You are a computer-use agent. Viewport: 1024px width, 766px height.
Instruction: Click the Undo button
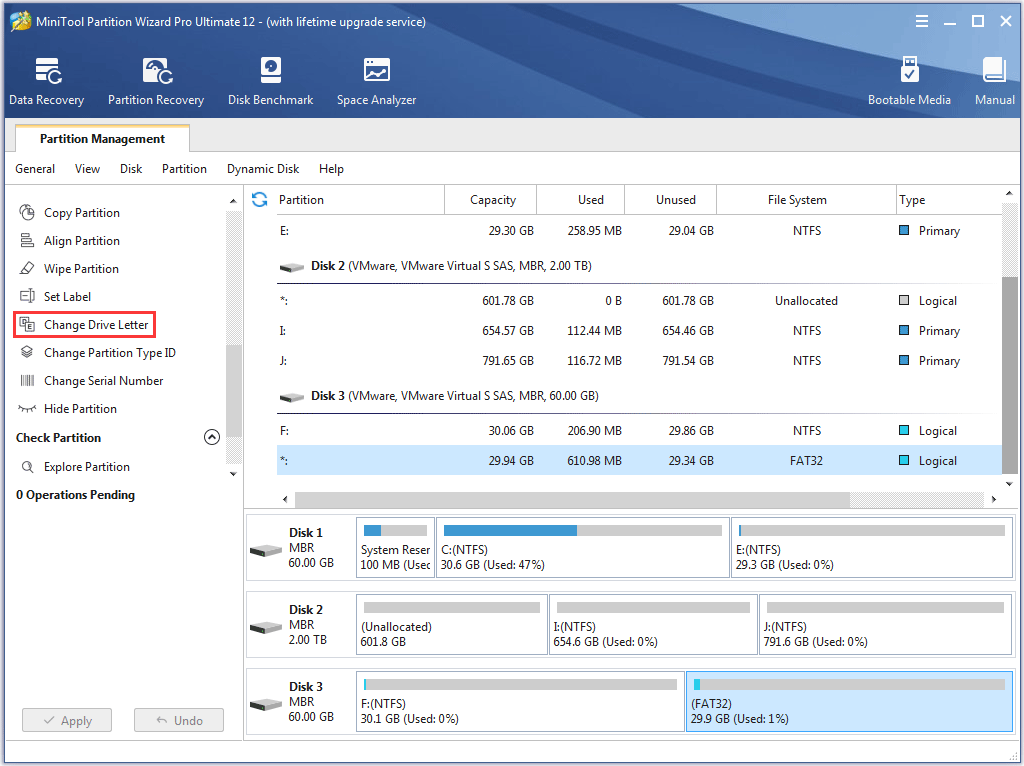click(179, 720)
